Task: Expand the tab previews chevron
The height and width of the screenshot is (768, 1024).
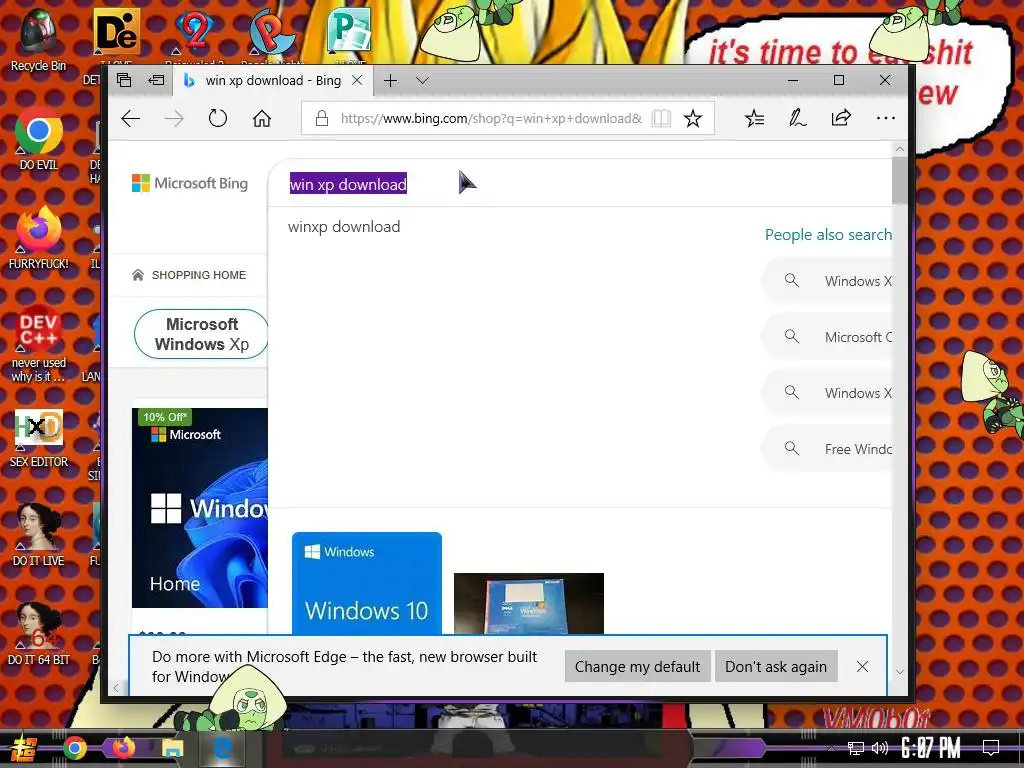Action: (423, 81)
